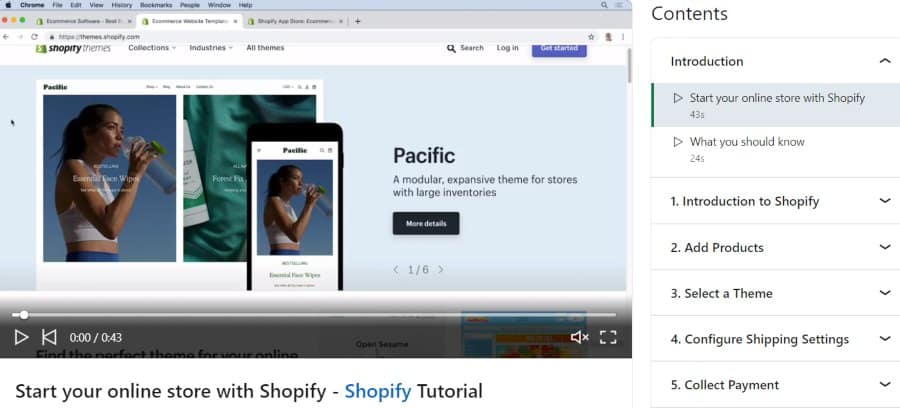
Task: Click the Get started button
Action: click(559, 48)
